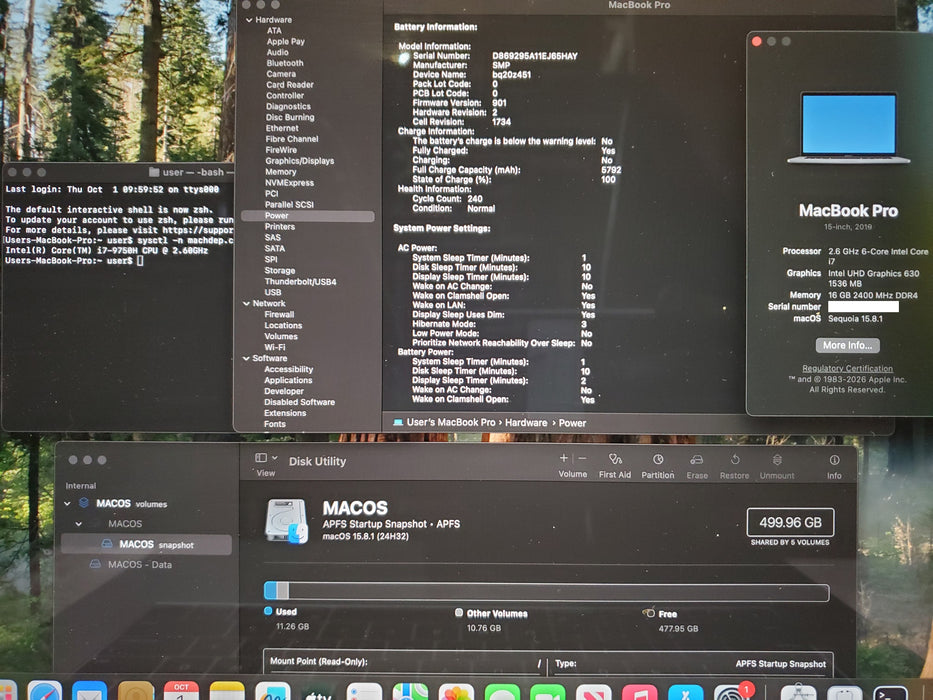Toggle the Disk Utility sidebar View icon
This screenshot has height=700, width=933.
[261, 458]
